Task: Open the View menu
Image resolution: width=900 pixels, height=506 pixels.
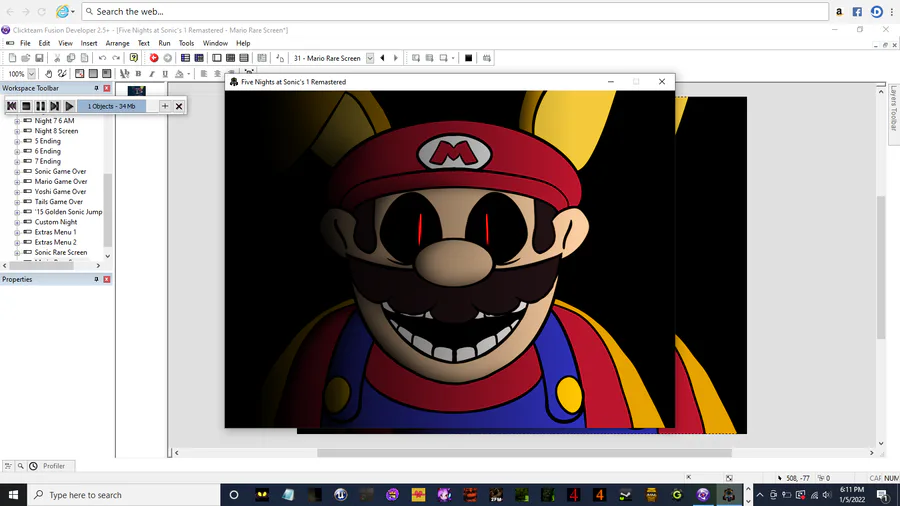Action: click(65, 43)
